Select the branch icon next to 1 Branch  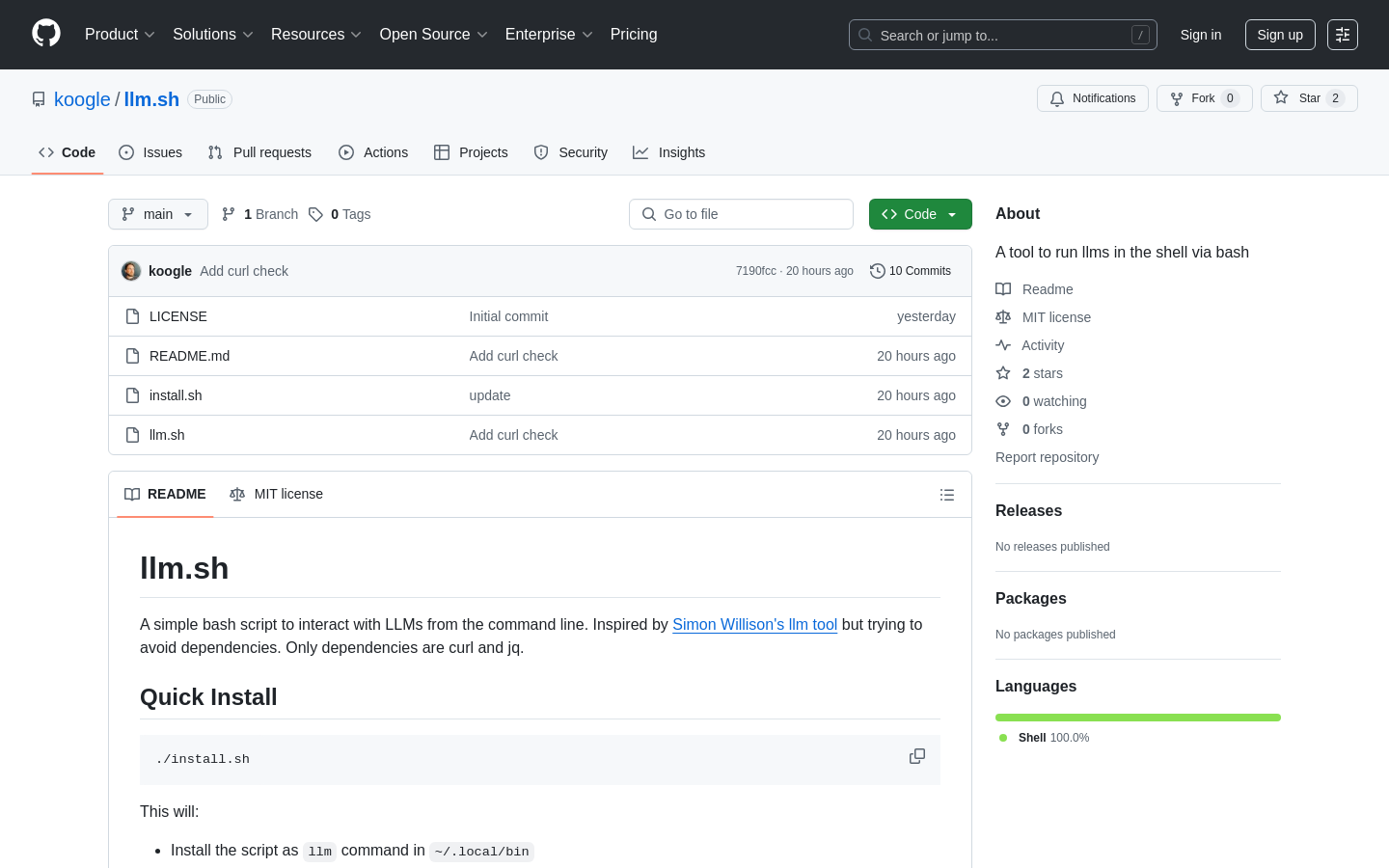[229, 214]
